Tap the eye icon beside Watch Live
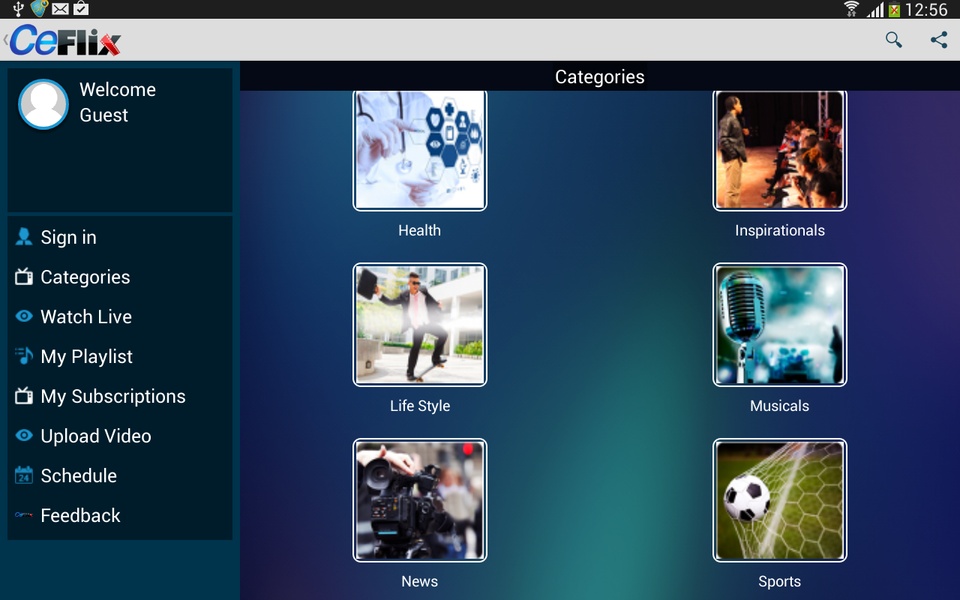 tap(24, 316)
